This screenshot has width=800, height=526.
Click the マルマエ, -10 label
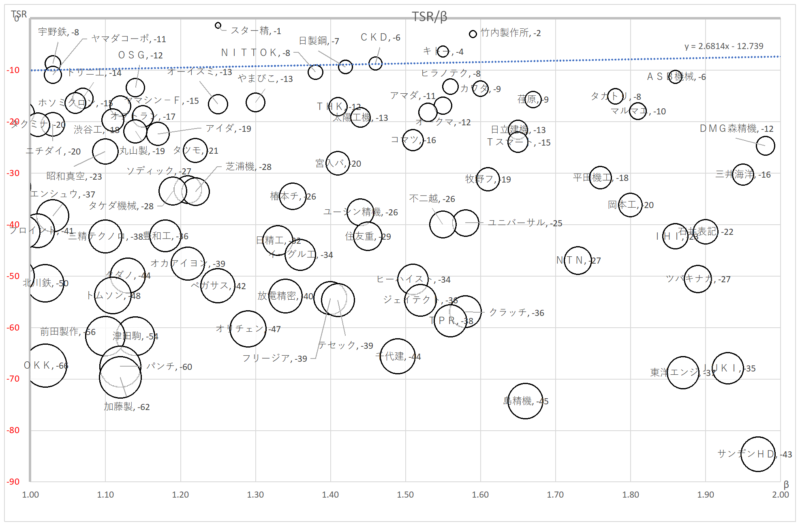pos(638,112)
